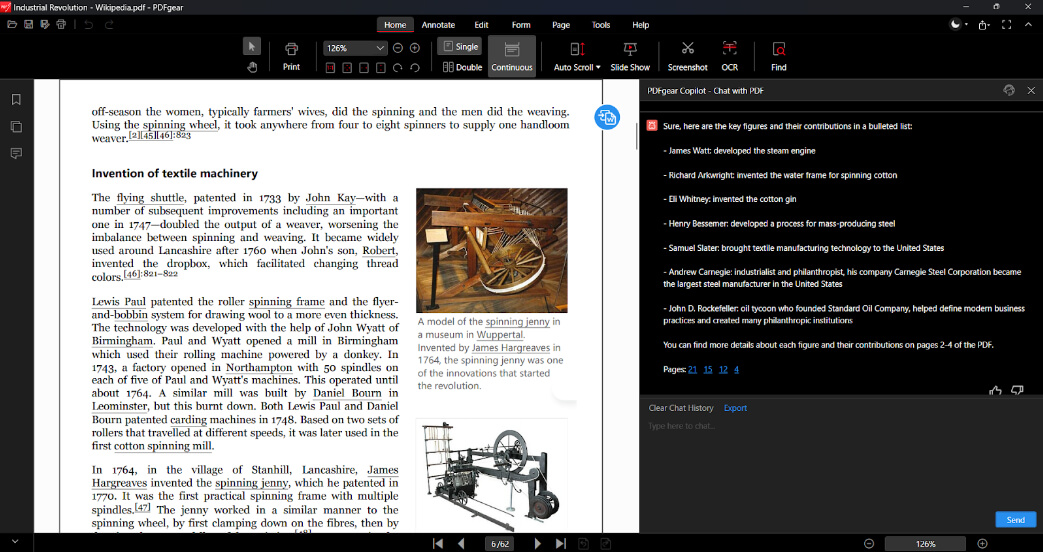Switch to Single page view

(460, 47)
